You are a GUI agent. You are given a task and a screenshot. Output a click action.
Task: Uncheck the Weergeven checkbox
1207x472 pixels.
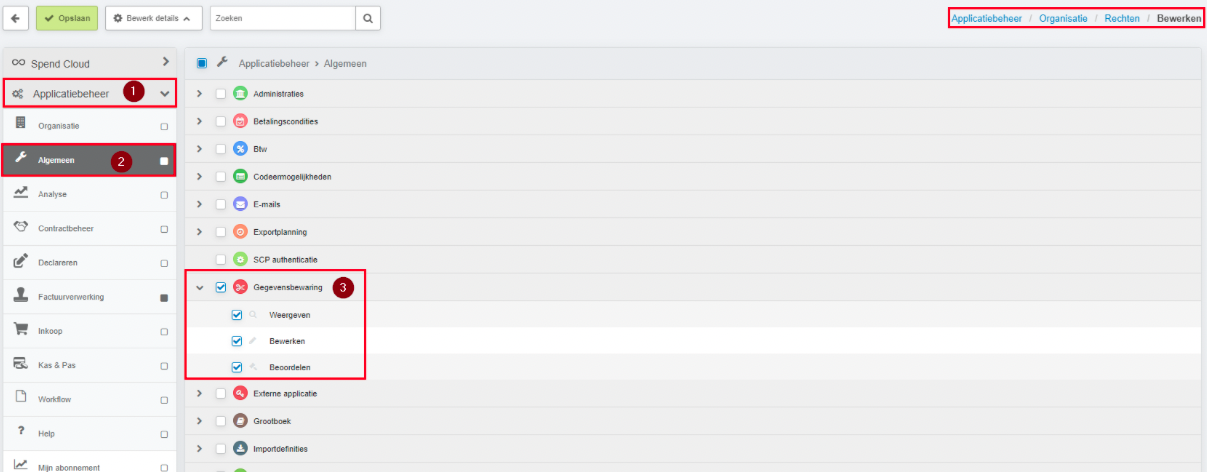pyautogui.click(x=237, y=314)
